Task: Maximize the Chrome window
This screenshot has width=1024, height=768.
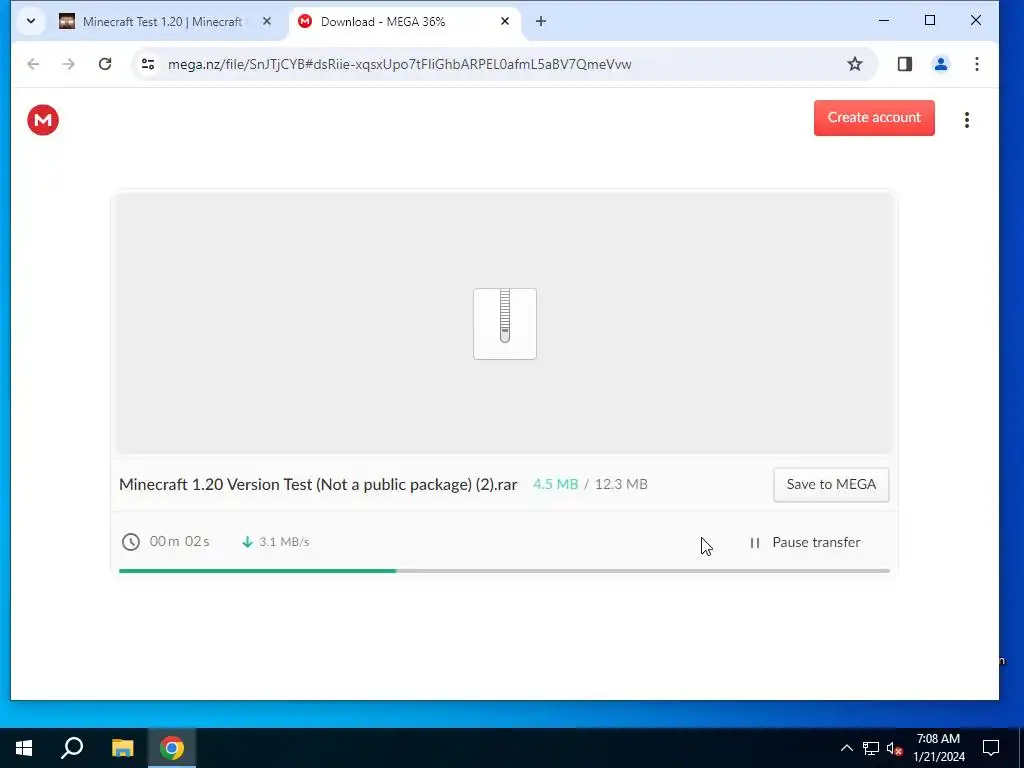Action: [x=930, y=21]
